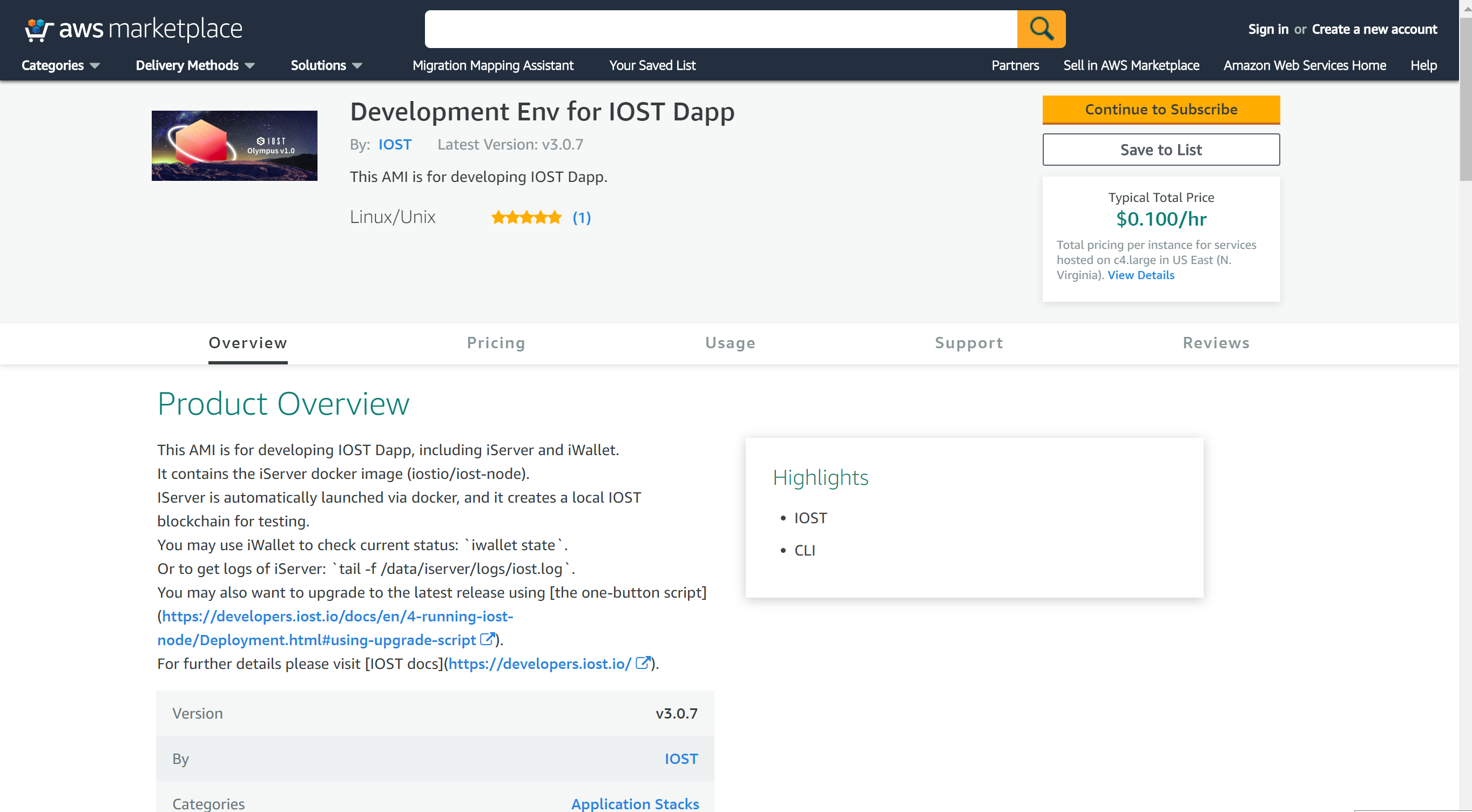Click the $0.100/hr price text
Screen dimensions: 1472x812
click(x=1160, y=219)
